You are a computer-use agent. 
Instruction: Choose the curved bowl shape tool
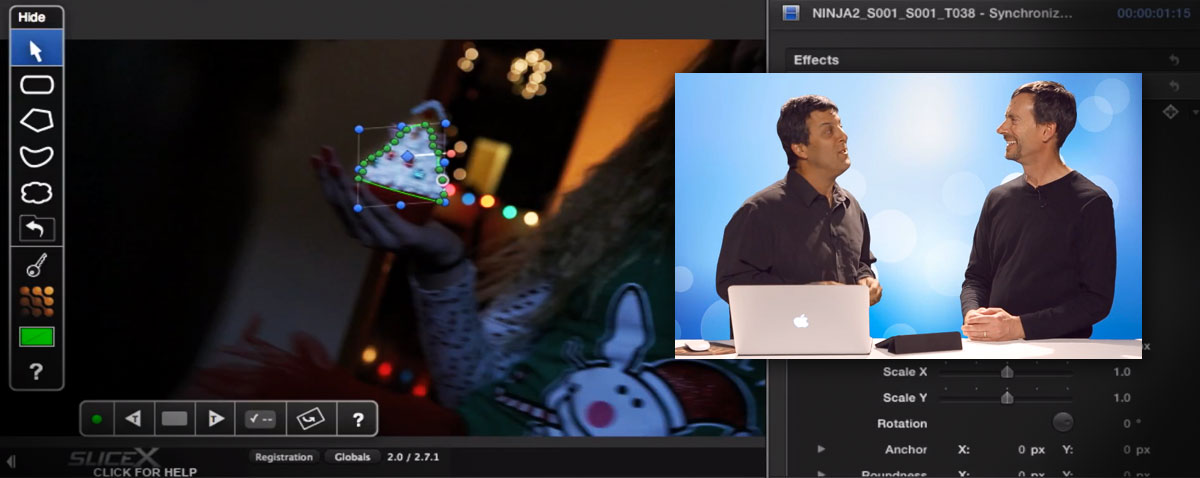[37, 156]
